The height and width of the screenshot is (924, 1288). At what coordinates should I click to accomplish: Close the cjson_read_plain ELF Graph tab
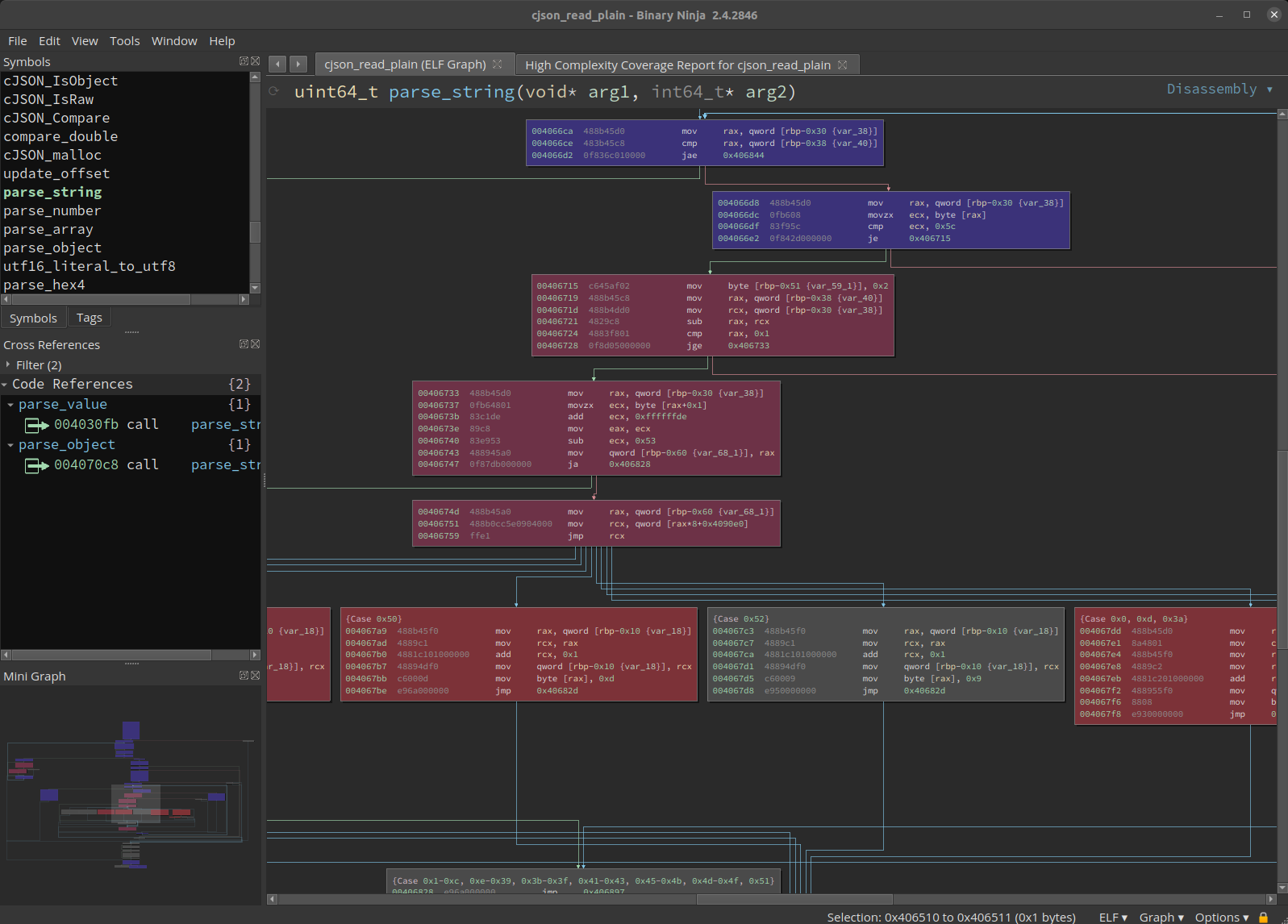point(498,65)
